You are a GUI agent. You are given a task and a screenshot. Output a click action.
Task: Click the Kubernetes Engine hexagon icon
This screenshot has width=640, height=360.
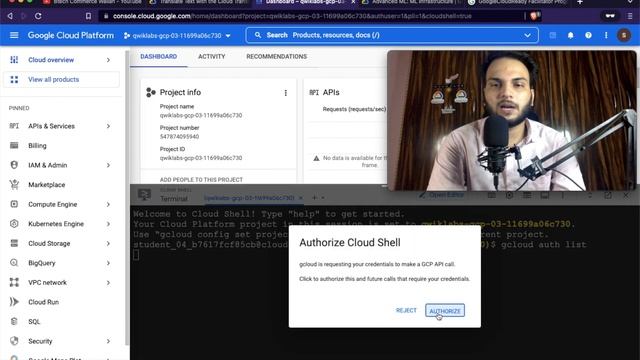[14, 224]
